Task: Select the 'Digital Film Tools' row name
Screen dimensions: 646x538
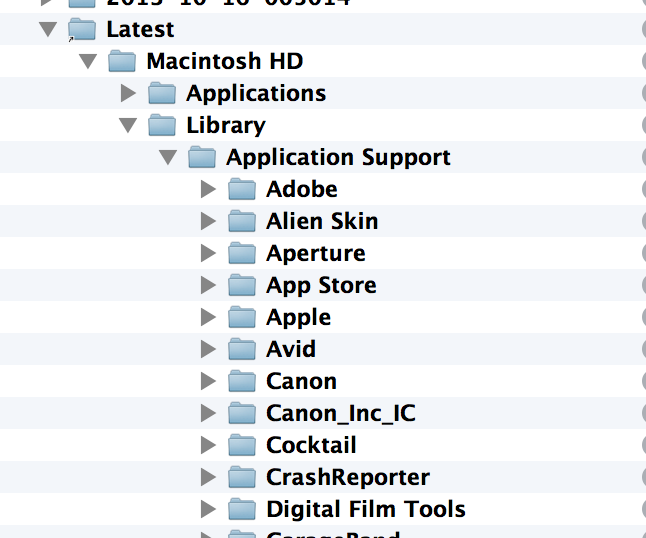Action: click(366, 509)
